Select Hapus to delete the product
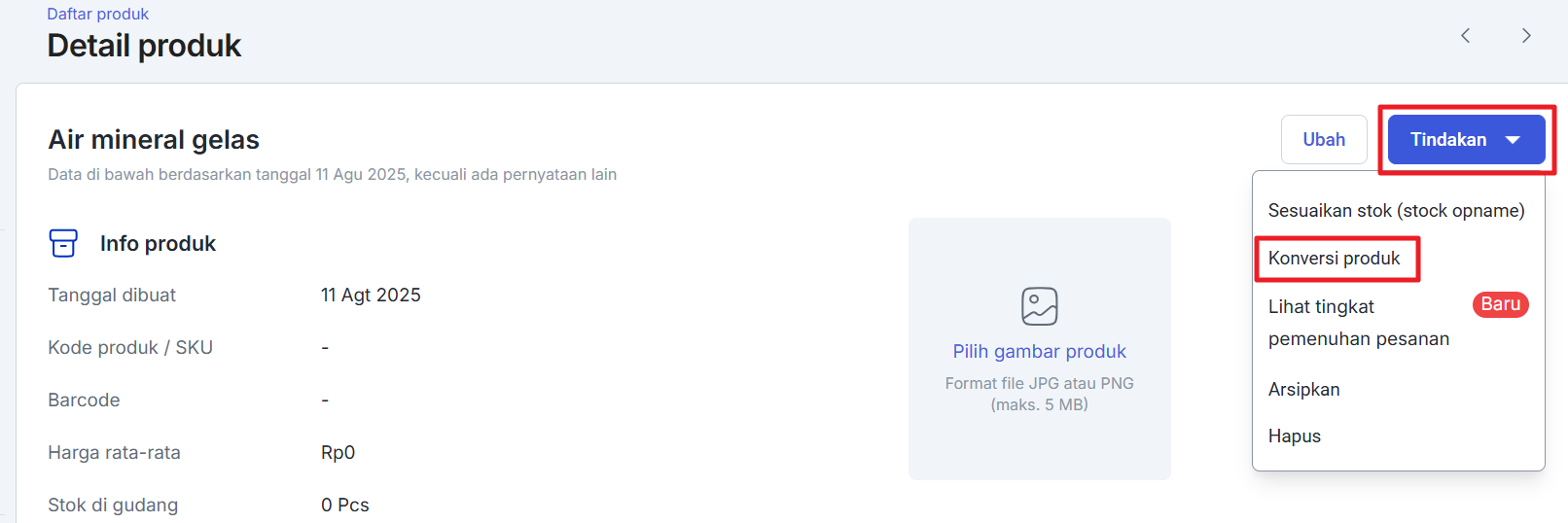The image size is (1568, 523). 1294,436
